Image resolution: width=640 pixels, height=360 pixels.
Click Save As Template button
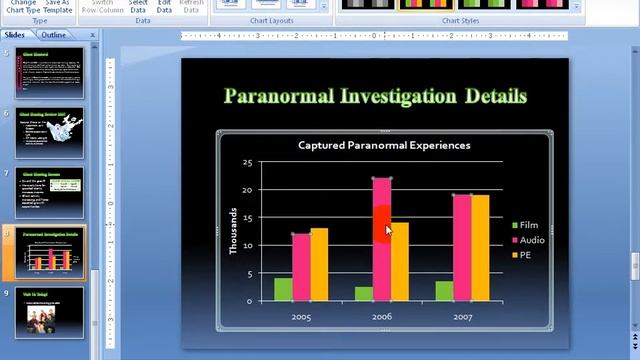pyautogui.click(x=58, y=7)
